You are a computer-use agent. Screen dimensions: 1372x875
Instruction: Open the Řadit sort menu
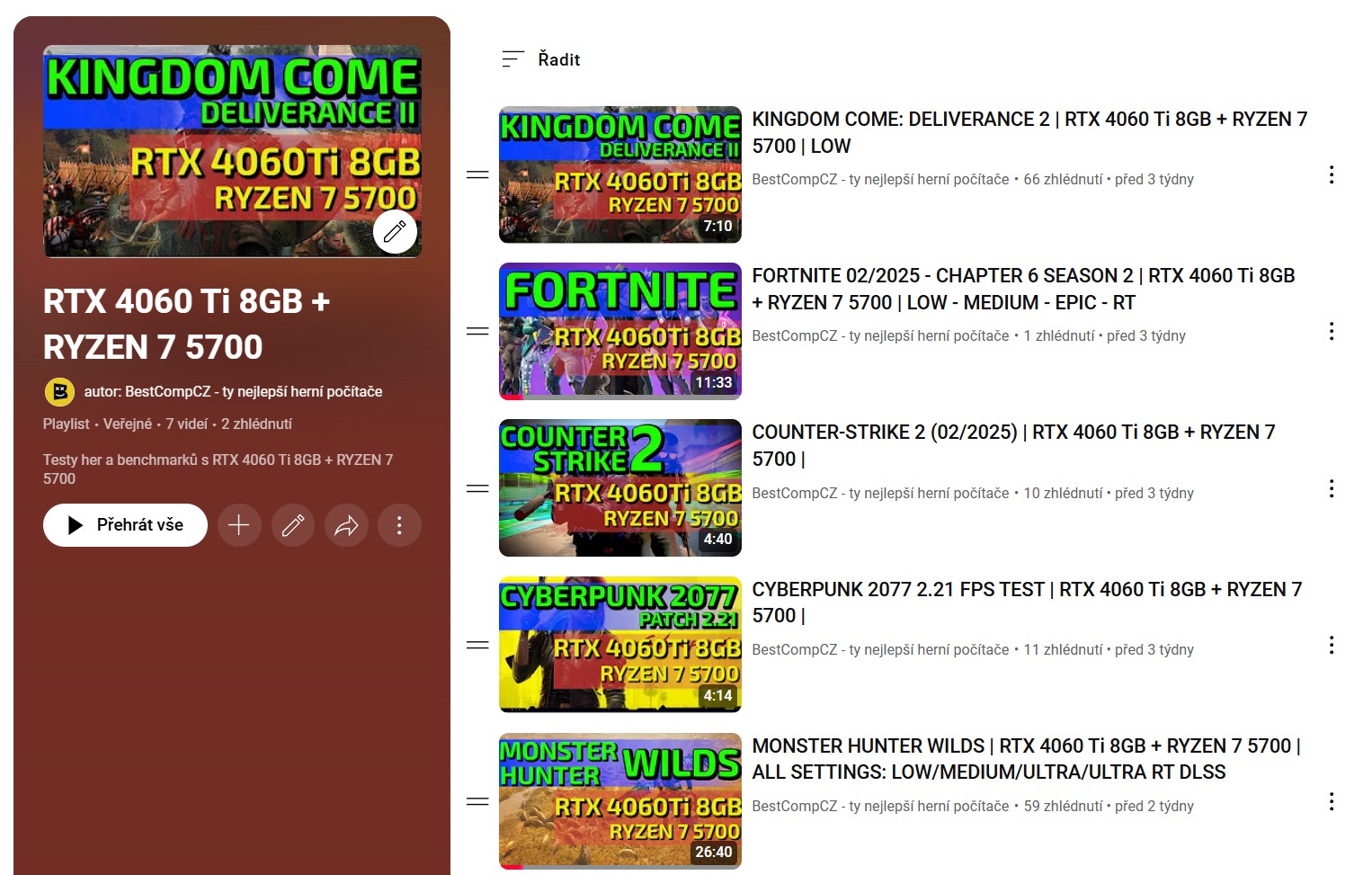[x=540, y=59]
